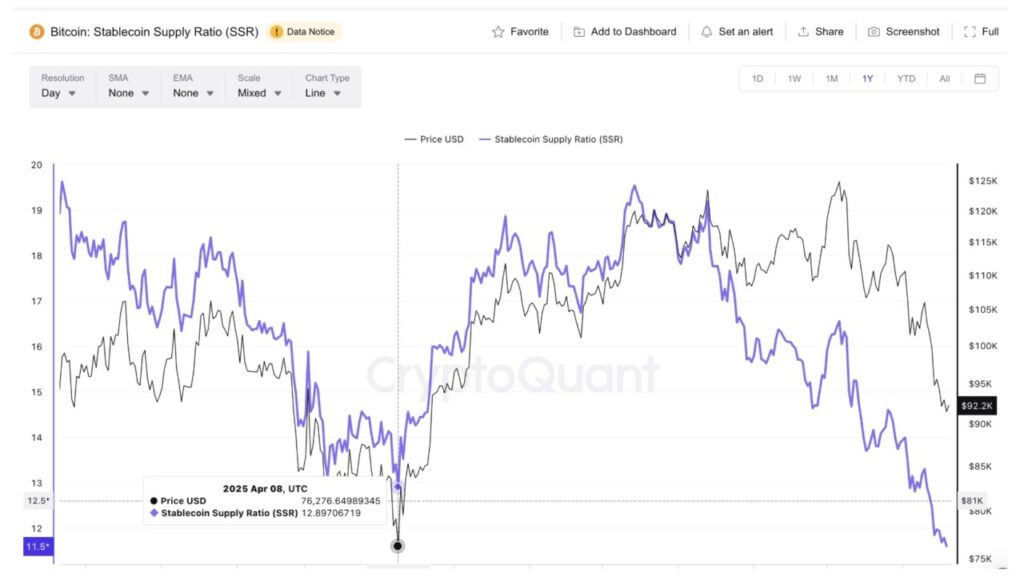The height and width of the screenshot is (585, 1024).
Task: Toggle Stablecoin Supply Ratio legend series
Action: 551,140
